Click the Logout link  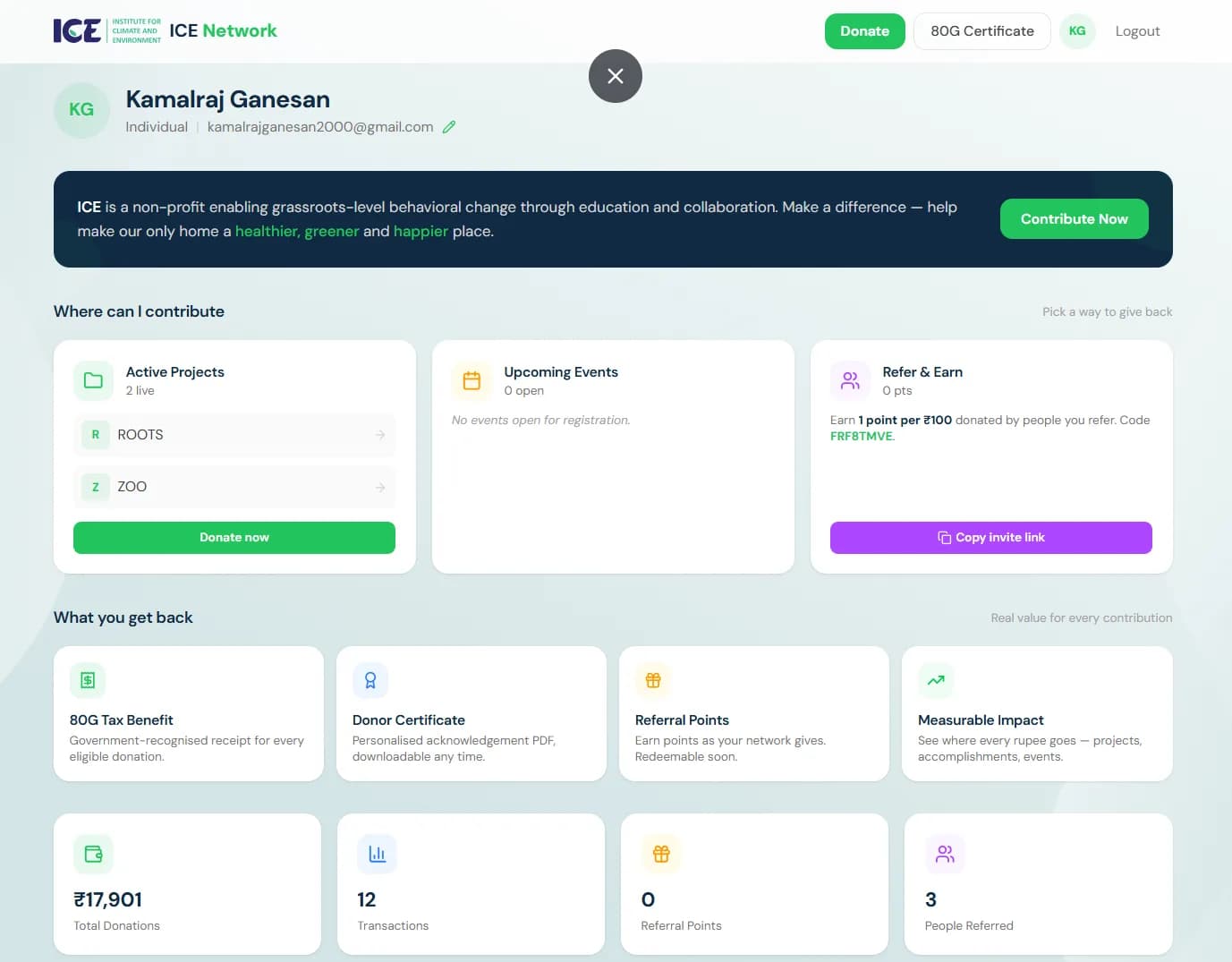pos(1137,31)
